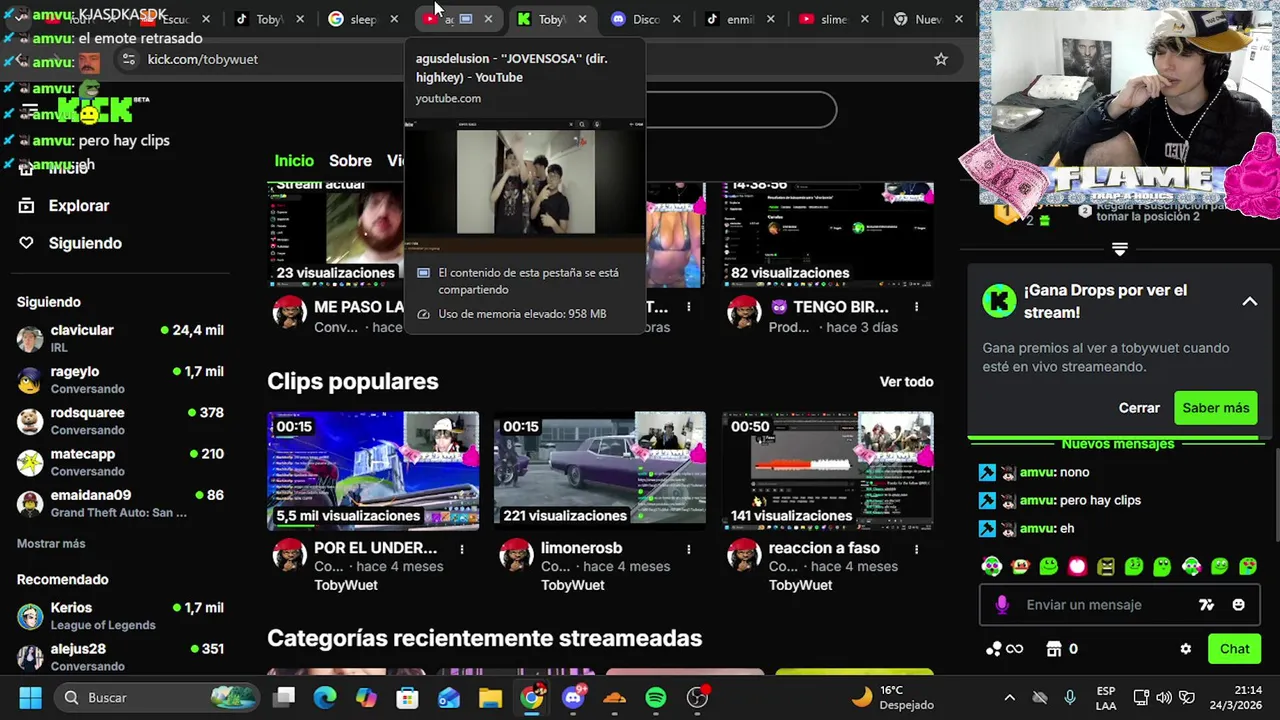The width and height of the screenshot is (1280, 720).
Task: Open emaidana09 channel in sidebar
Action: coord(120,503)
